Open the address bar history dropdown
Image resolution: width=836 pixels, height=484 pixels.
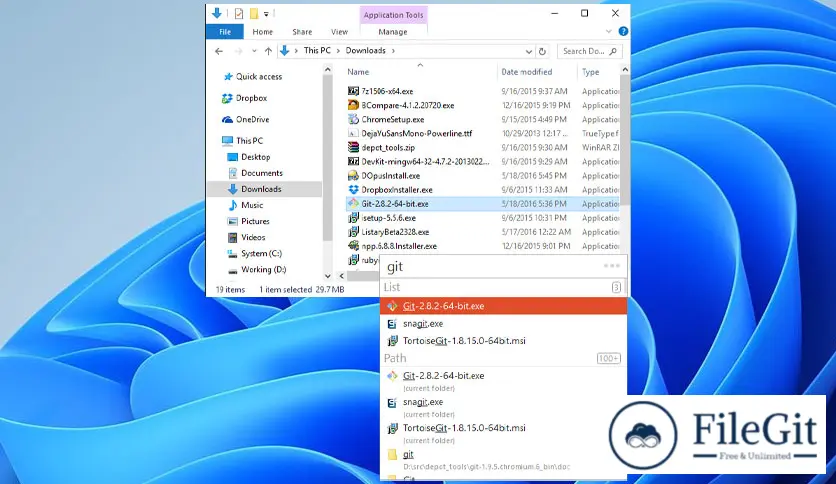[528, 51]
